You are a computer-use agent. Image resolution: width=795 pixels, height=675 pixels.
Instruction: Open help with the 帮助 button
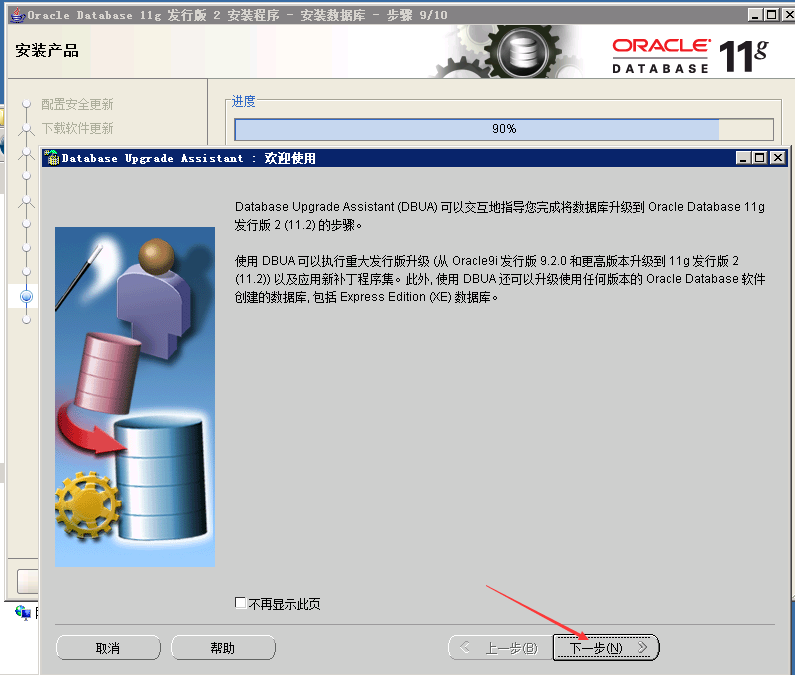(223, 648)
